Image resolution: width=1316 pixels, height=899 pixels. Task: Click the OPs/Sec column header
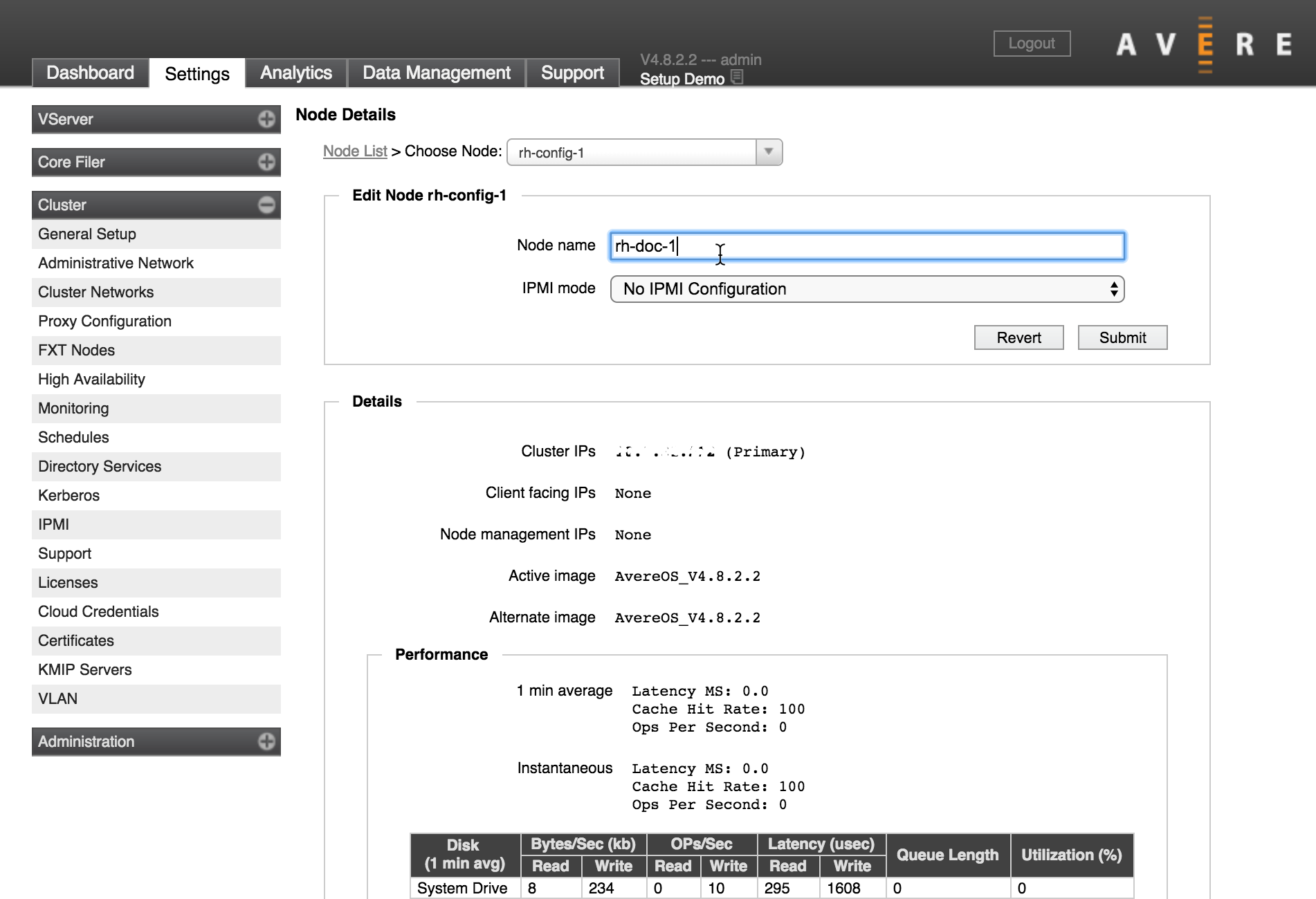coord(702,844)
